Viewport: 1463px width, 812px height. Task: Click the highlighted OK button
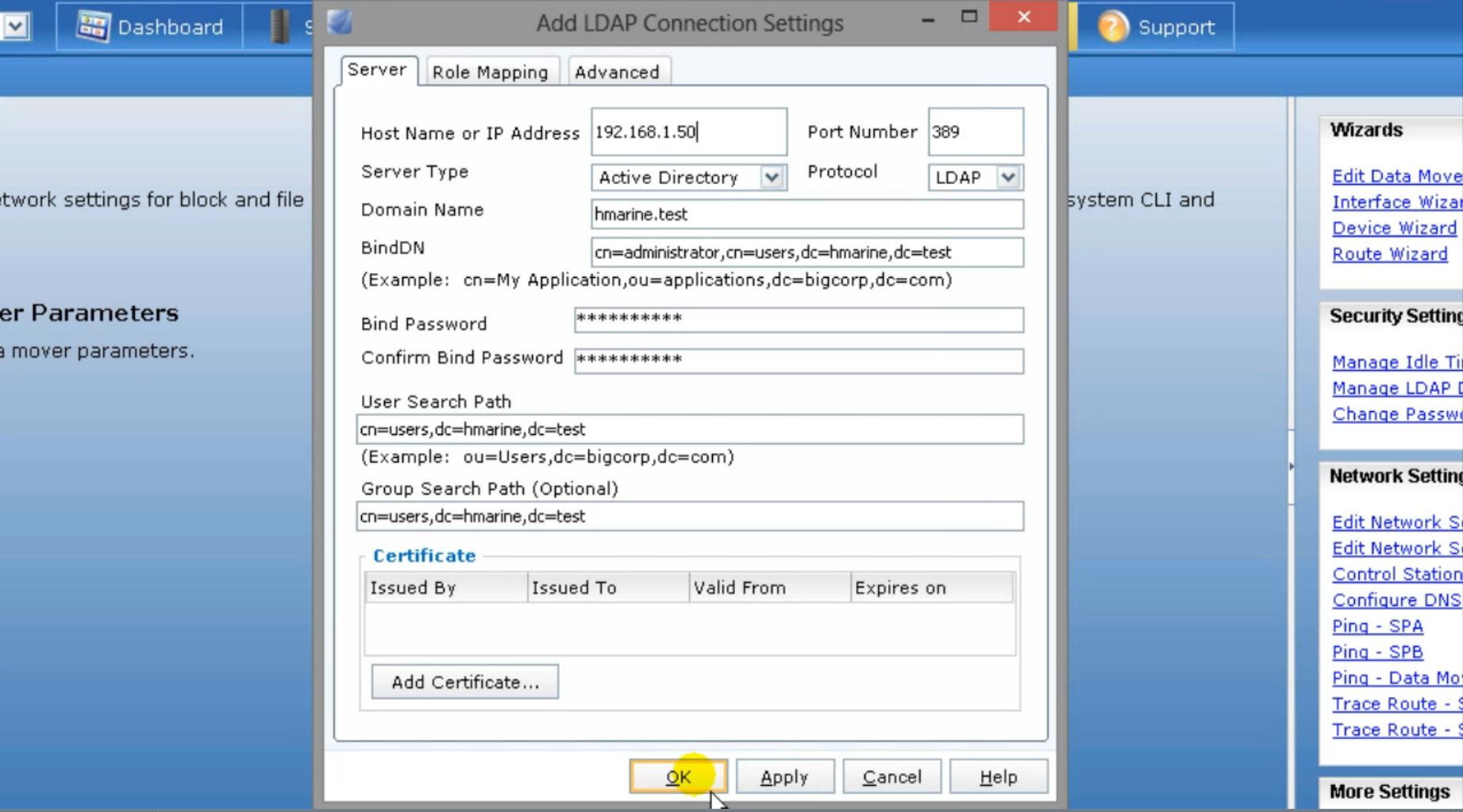[x=678, y=775]
